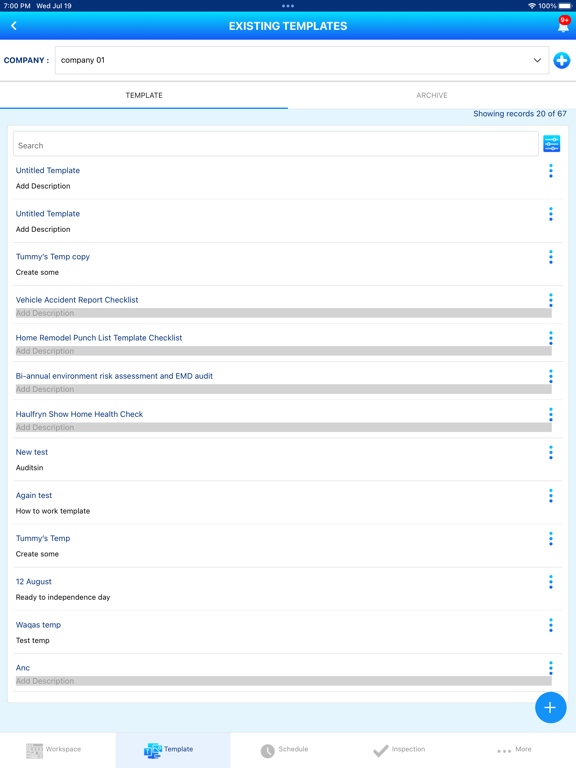
Task: Open options menu for Anc template
Action: (x=551, y=668)
